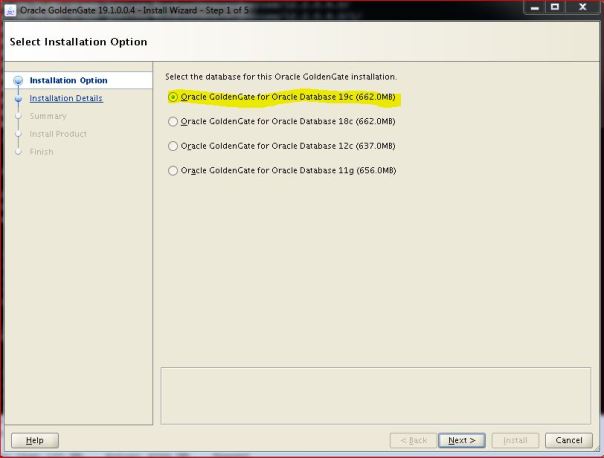Click the Install Product step bullet marker

pyautogui.click(x=17, y=134)
